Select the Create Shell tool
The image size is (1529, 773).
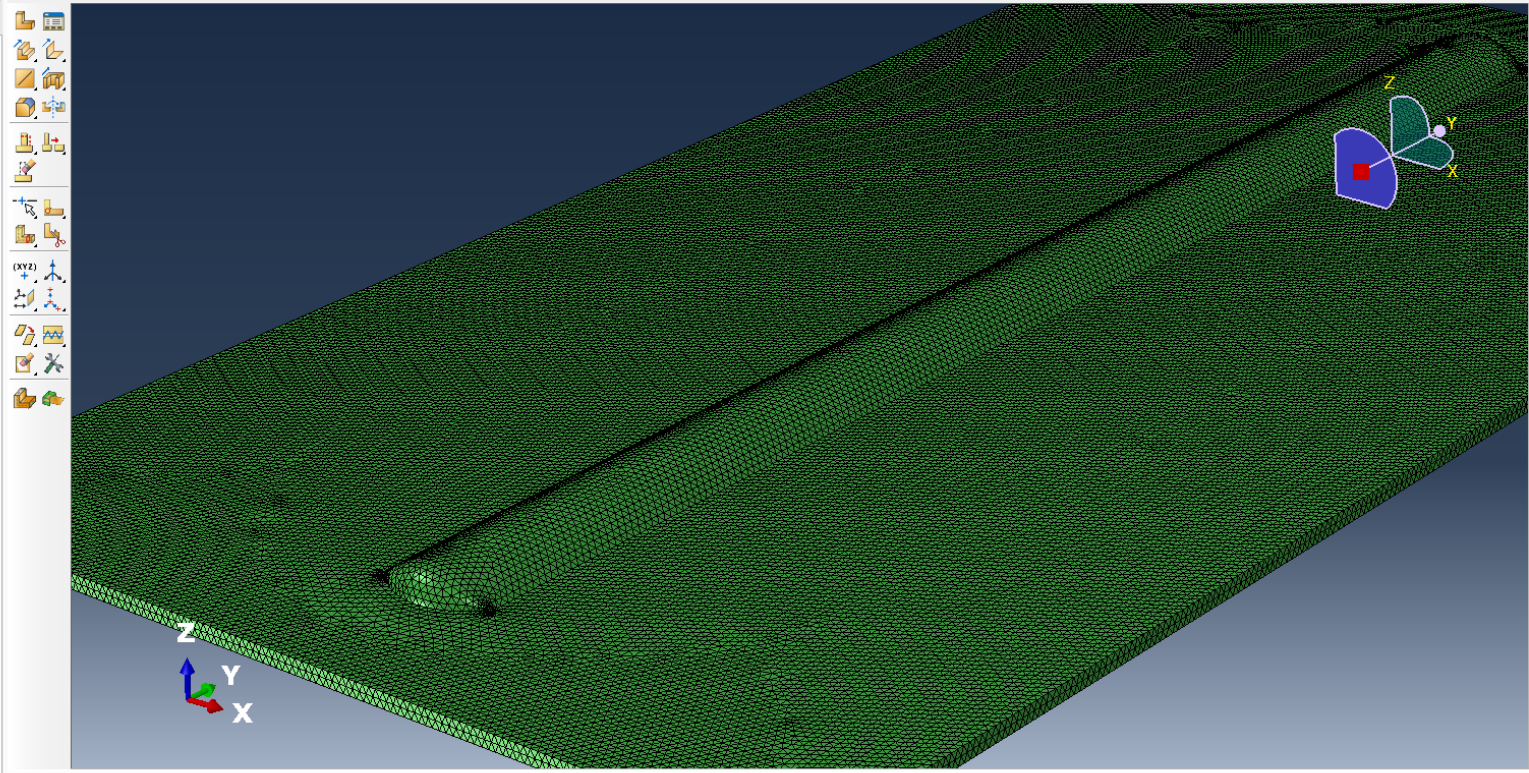[54, 48]
